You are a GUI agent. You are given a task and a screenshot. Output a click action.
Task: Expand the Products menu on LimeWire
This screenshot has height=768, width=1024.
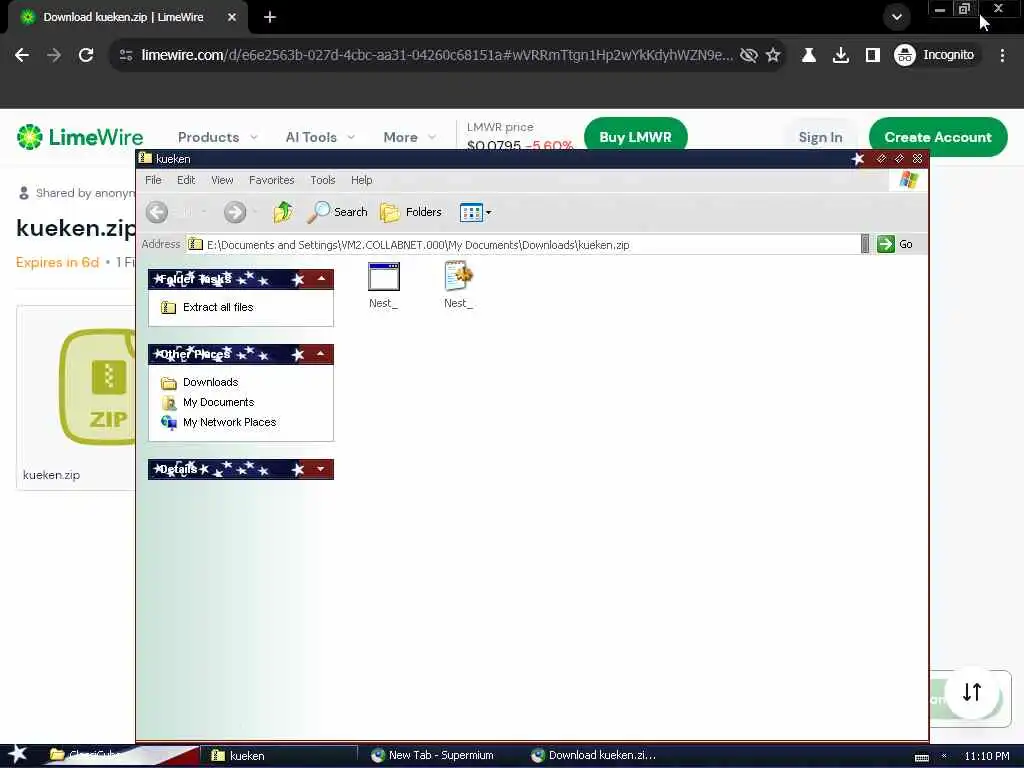click(217, 137)
